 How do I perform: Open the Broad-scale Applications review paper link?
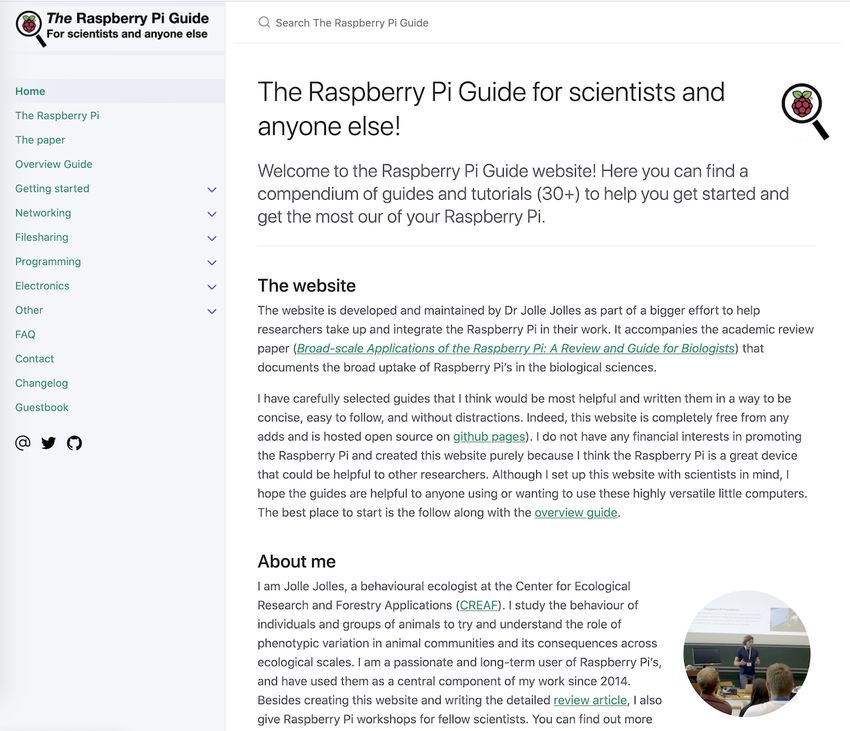pos(516,348)
